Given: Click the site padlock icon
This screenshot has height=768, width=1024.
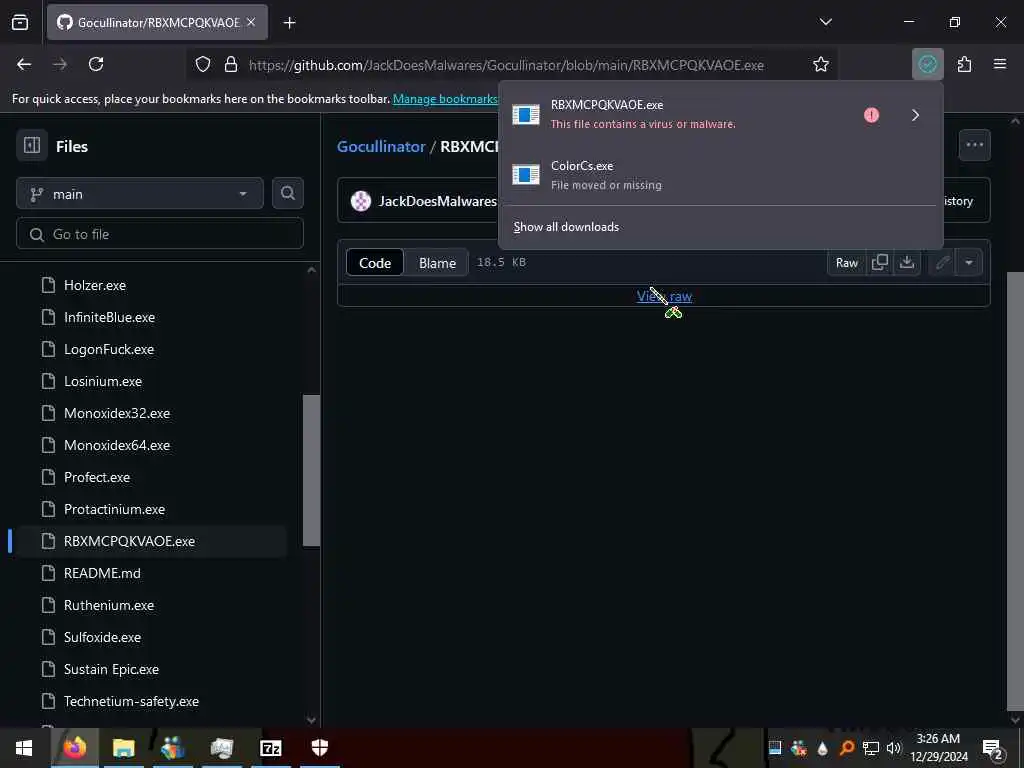Looking at the screenshot, I should click(x=231, y=64).
